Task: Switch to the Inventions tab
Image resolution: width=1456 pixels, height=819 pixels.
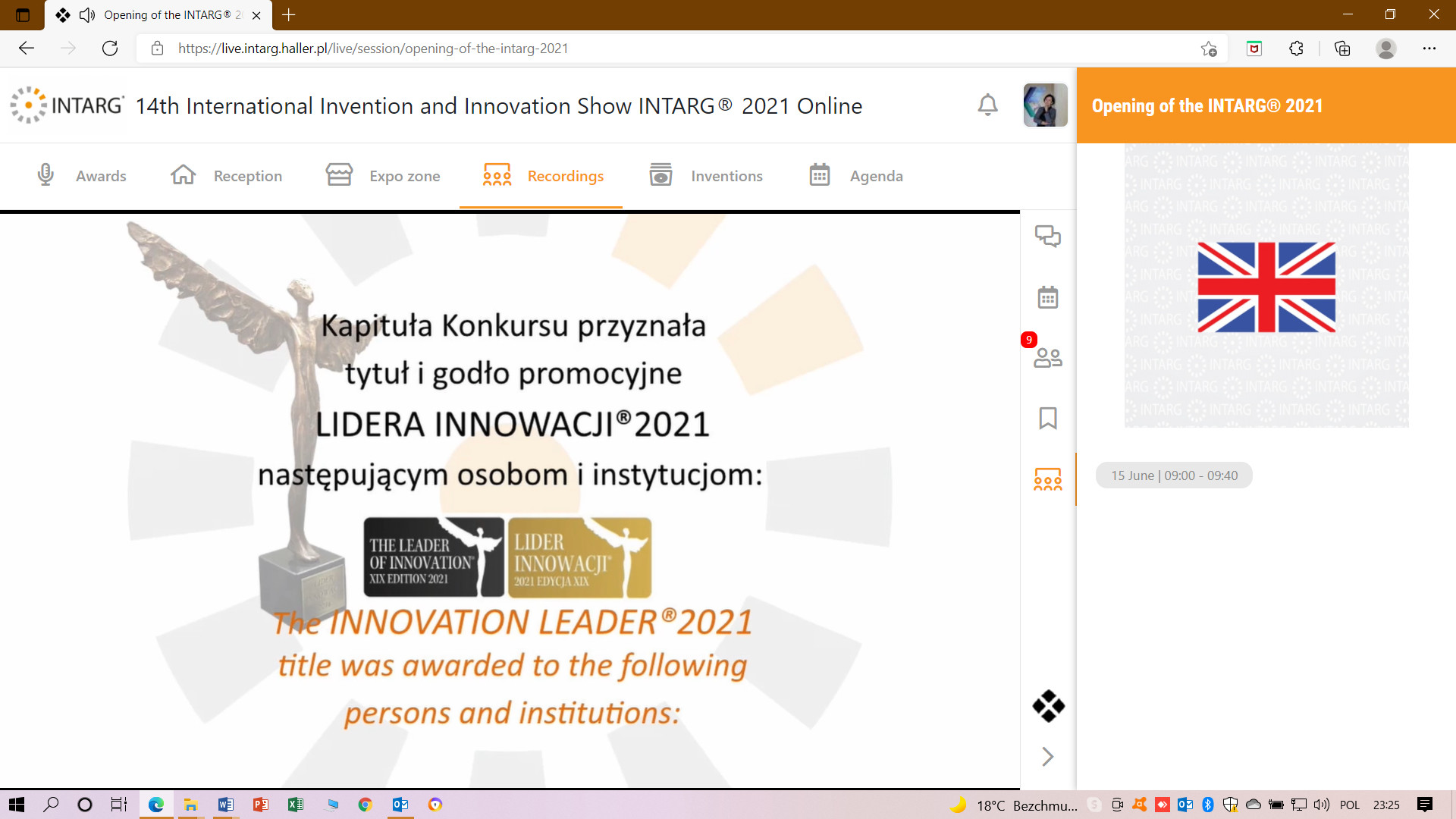Action: pos(706,176)
